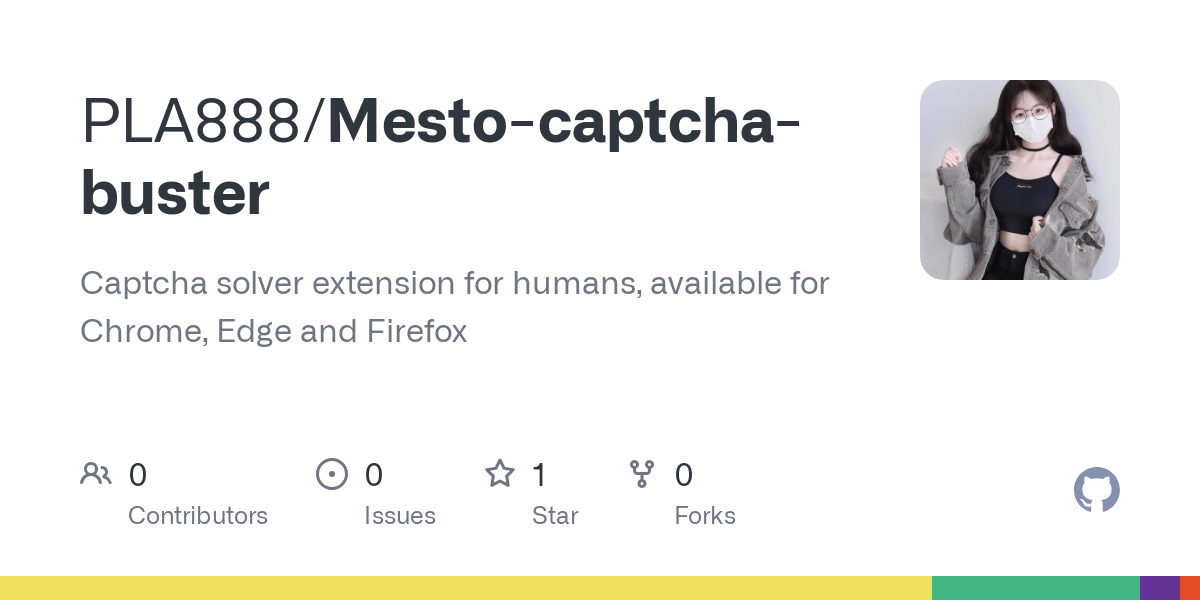Select the Issues label

(400, 516)
